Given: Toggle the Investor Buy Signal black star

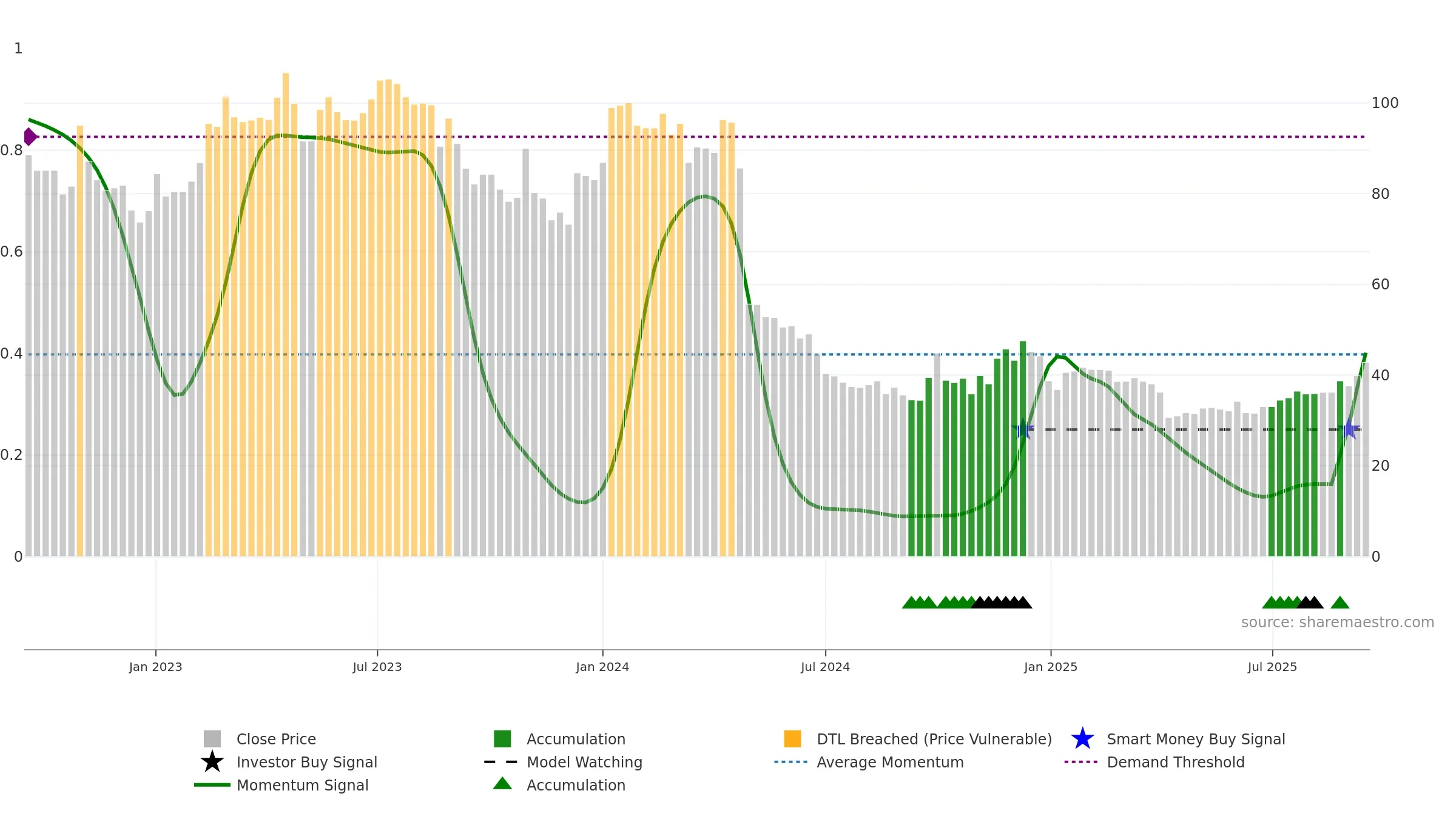Looking at the screenshot, I should [212, 762].
